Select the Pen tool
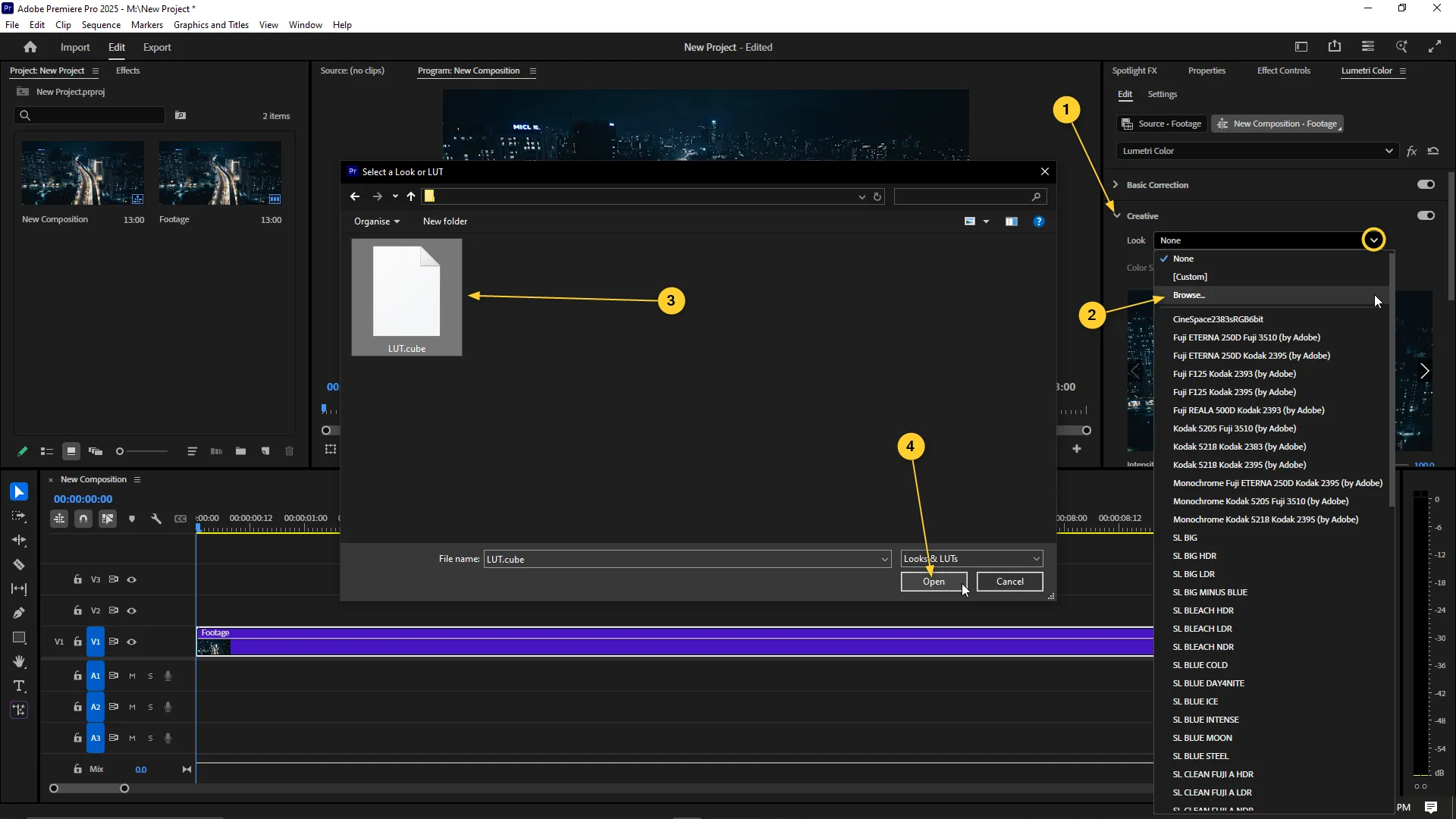Image resolution: width=1456 pixels, height=819 pixels. pyautogui.click(x=19, y=613)
